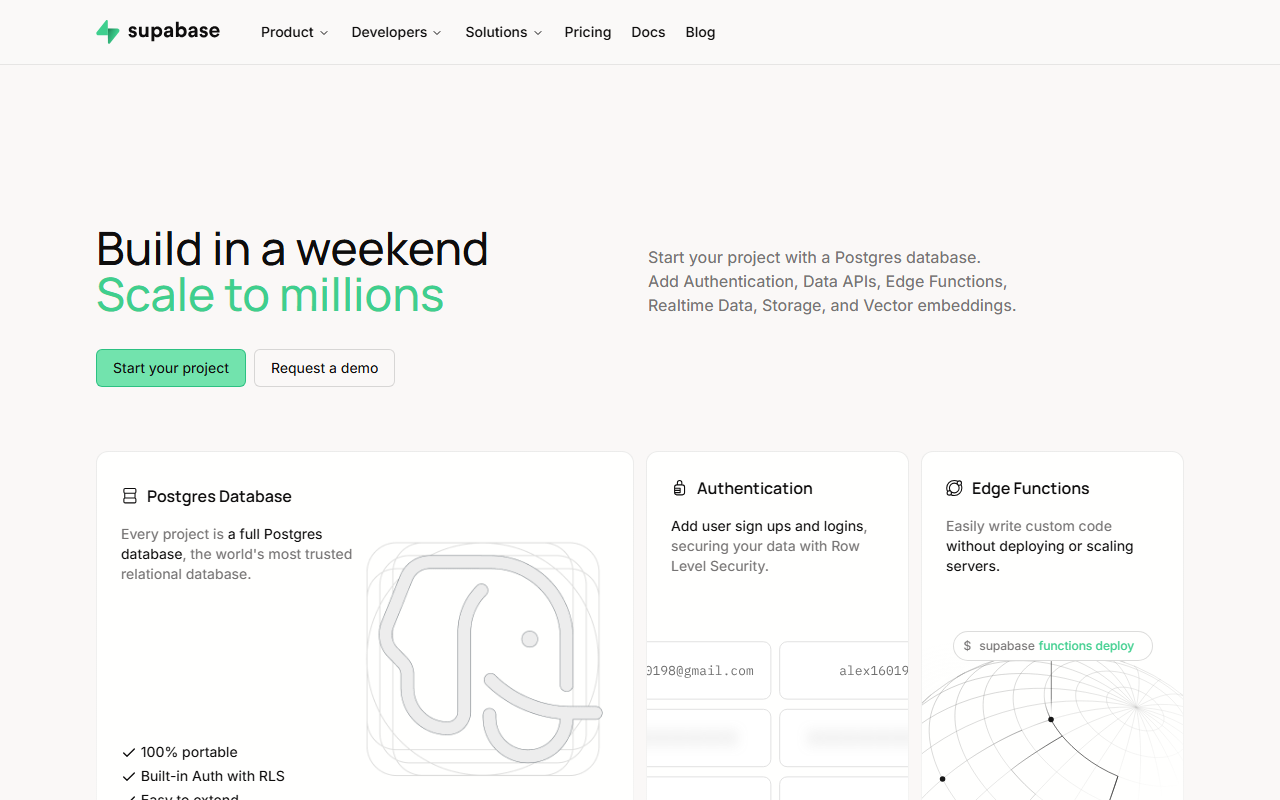Click the checkmark beside Built-in Auth with RLS

(128, 776)
